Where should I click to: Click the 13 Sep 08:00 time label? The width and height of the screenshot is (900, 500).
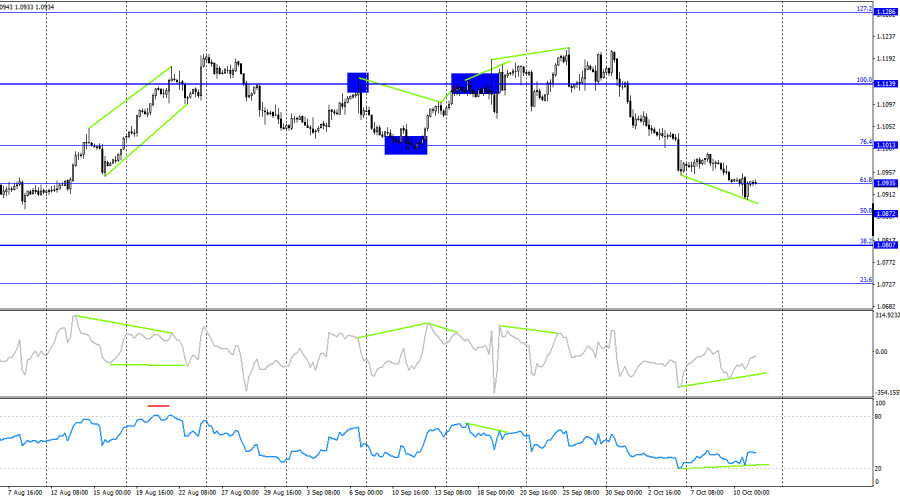point(453,493)
